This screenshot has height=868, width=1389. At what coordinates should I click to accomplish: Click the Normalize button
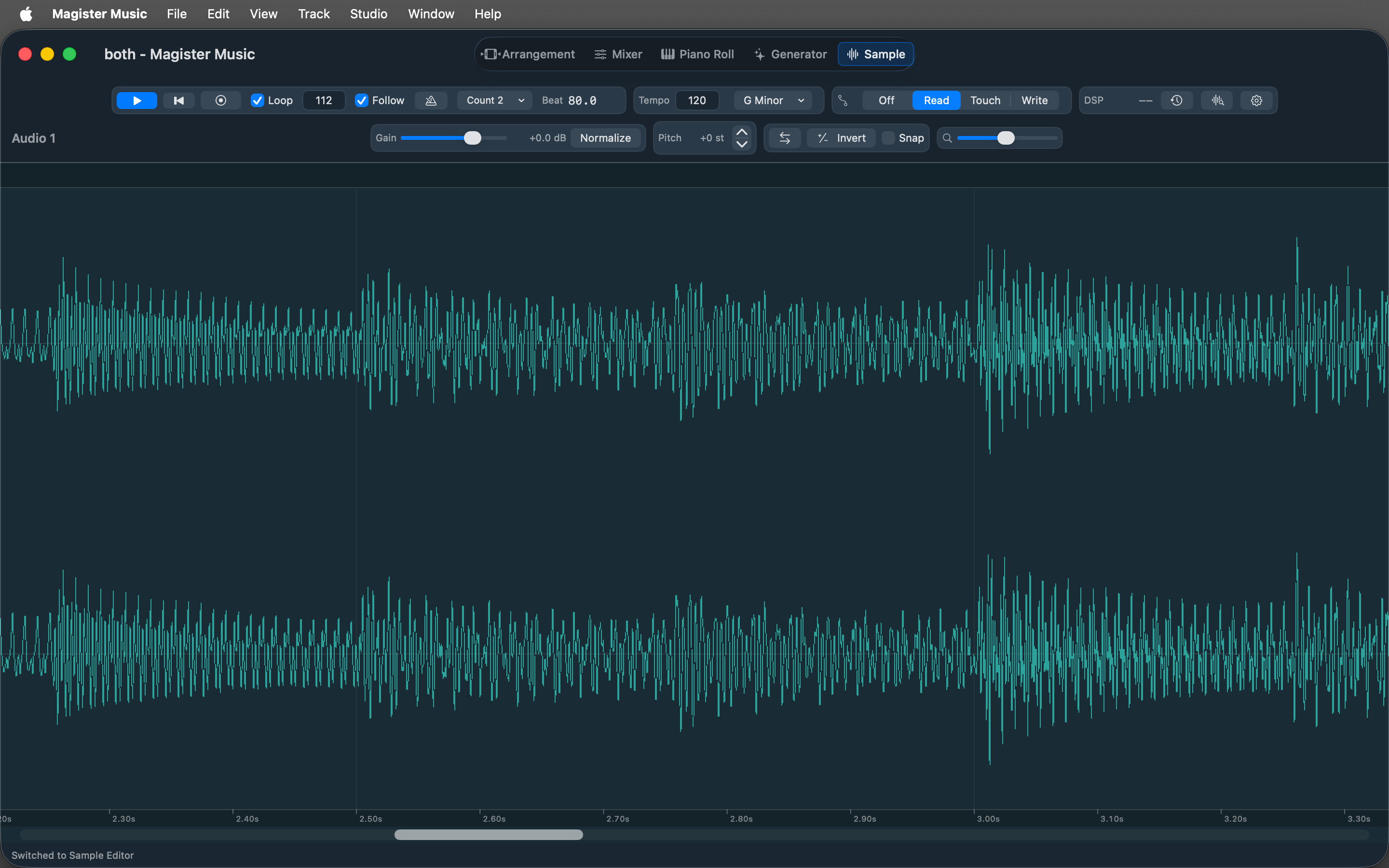click(605, 138)
